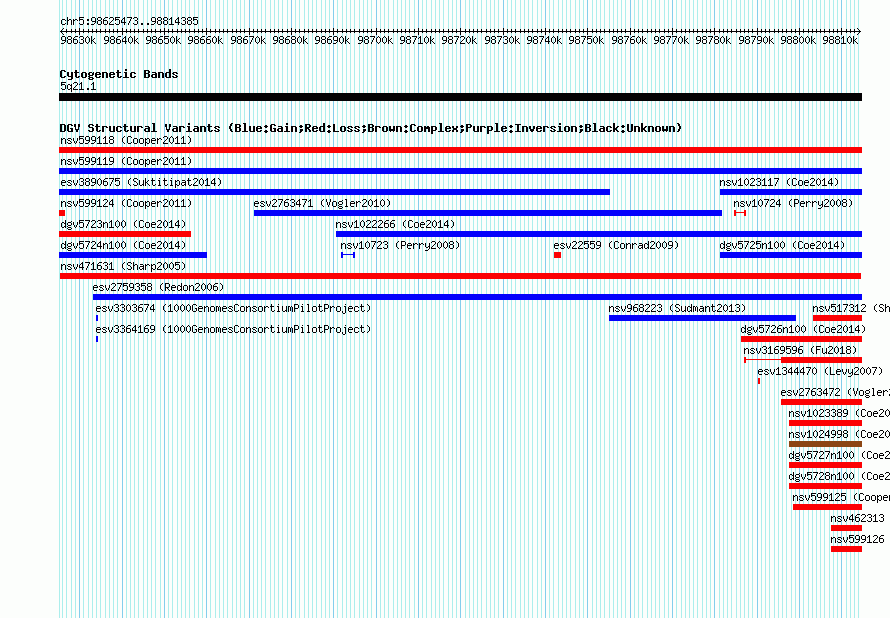Viewport: 890px width, 618px height.
Task: Click the red nsv462313 loss bar
Action: click(x=846, y=528)
